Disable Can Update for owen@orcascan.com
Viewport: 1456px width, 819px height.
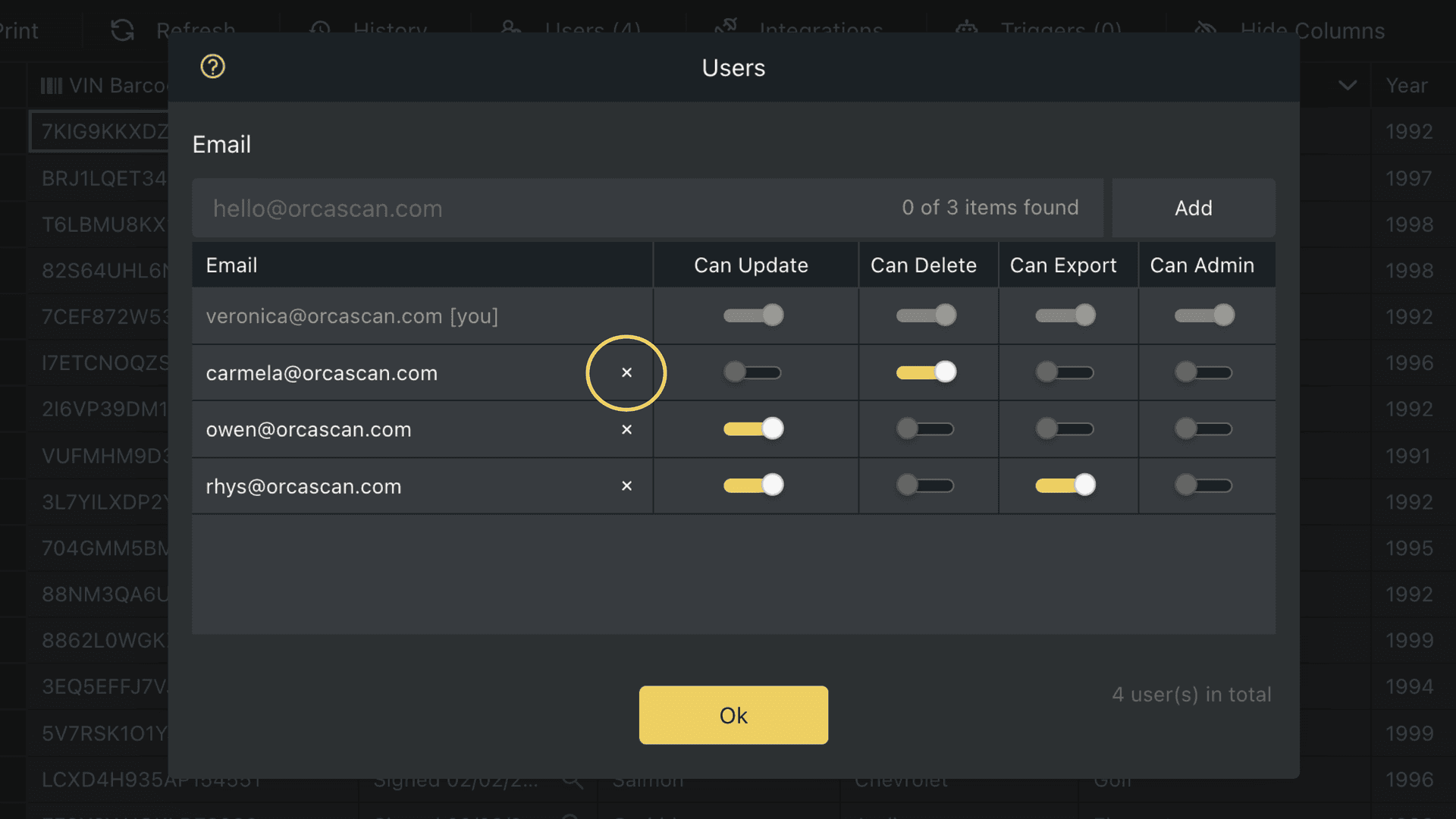point(753,428)
